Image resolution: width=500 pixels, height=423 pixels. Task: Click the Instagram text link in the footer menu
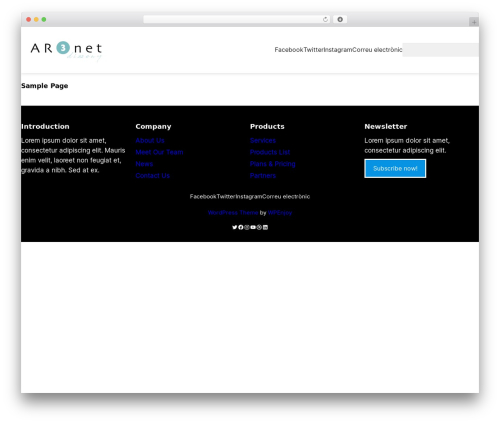coord(249,196)
